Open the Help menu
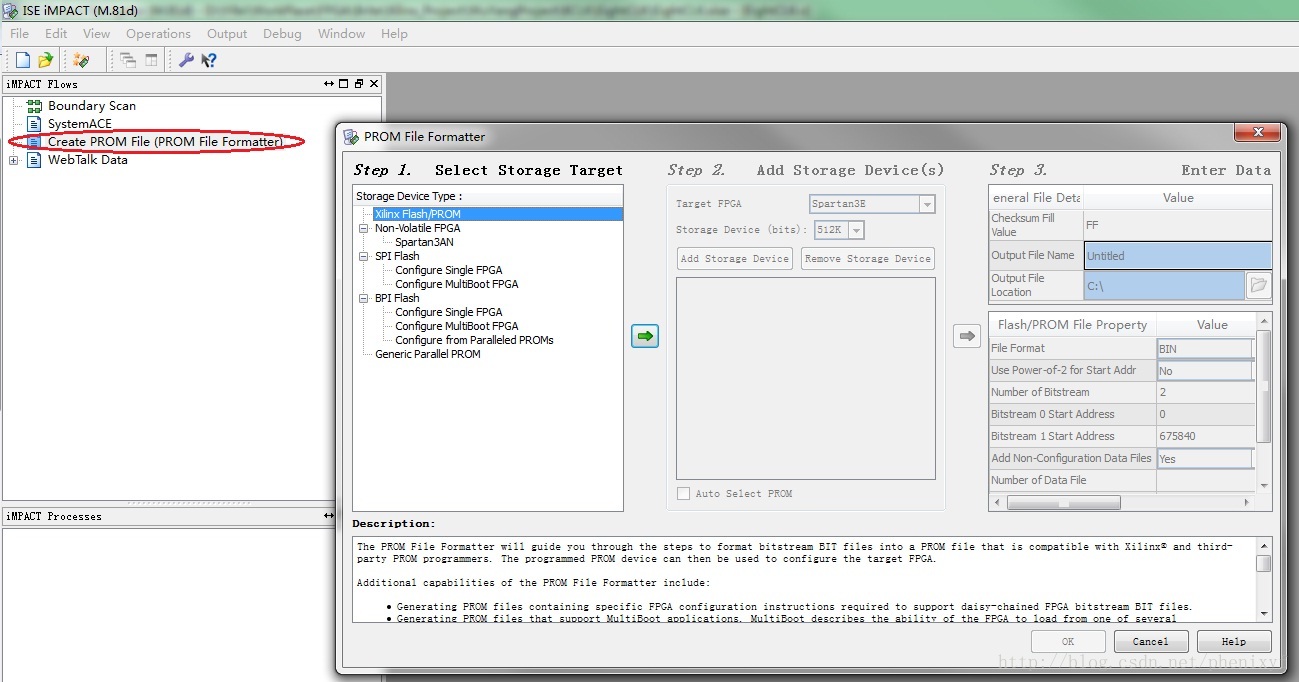 [394, 33]
